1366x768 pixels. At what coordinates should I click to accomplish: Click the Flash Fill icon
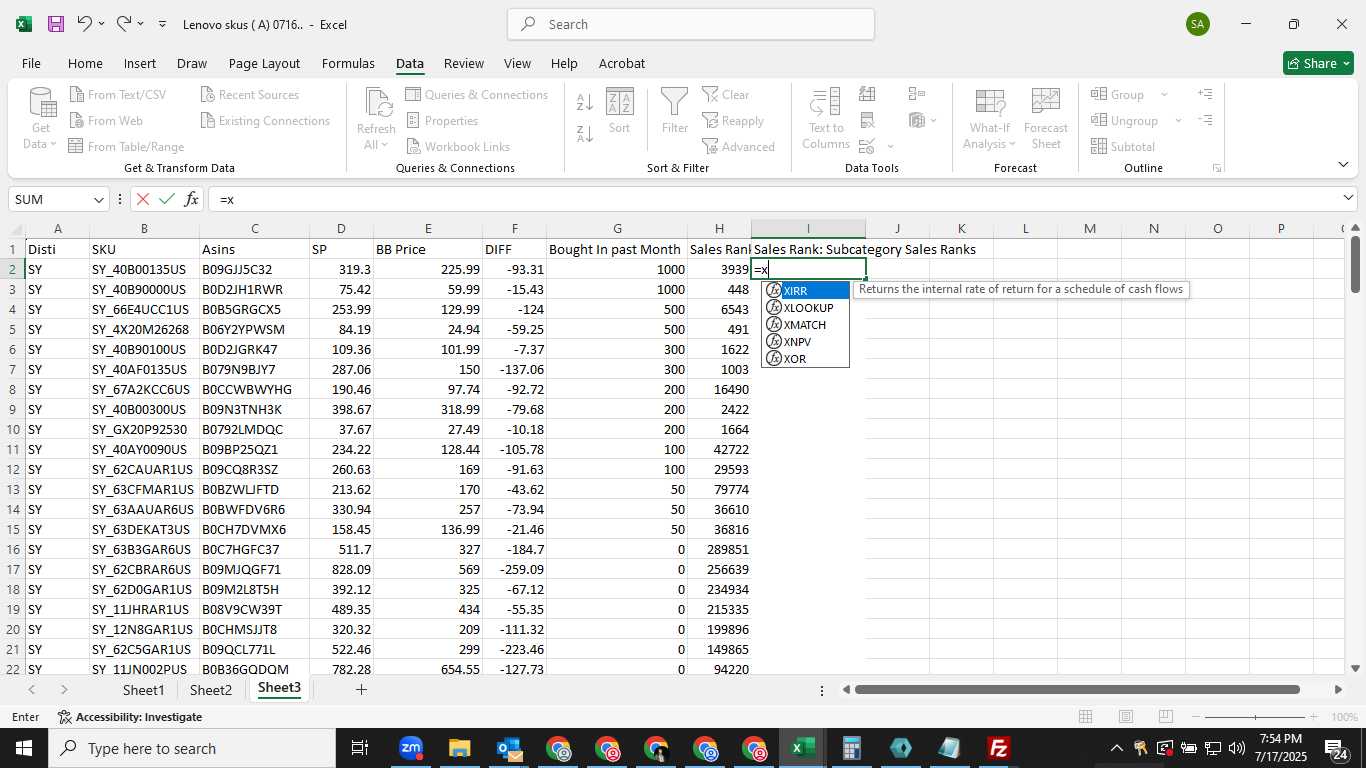867,94
